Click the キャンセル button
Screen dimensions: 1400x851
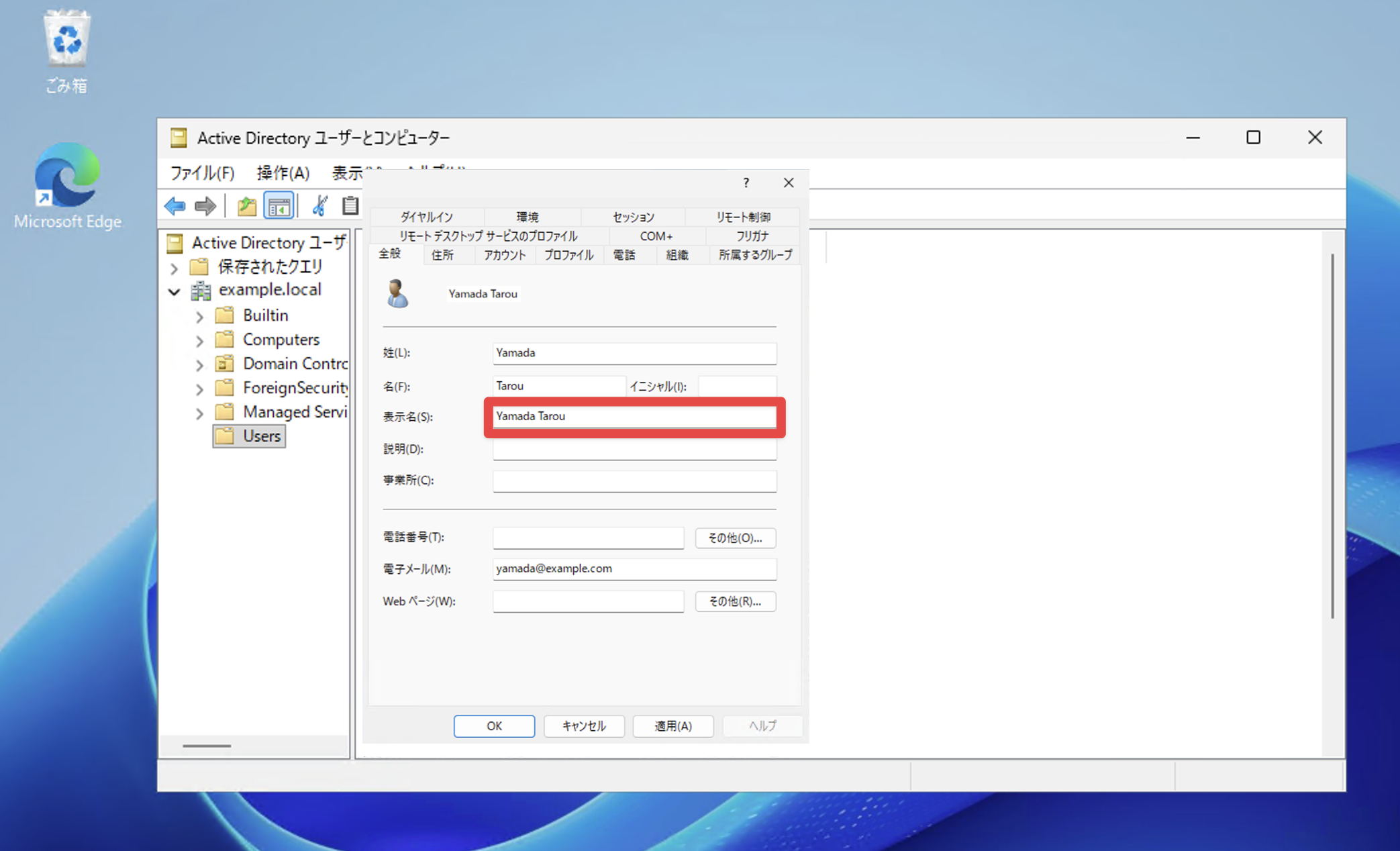[584, 725]
